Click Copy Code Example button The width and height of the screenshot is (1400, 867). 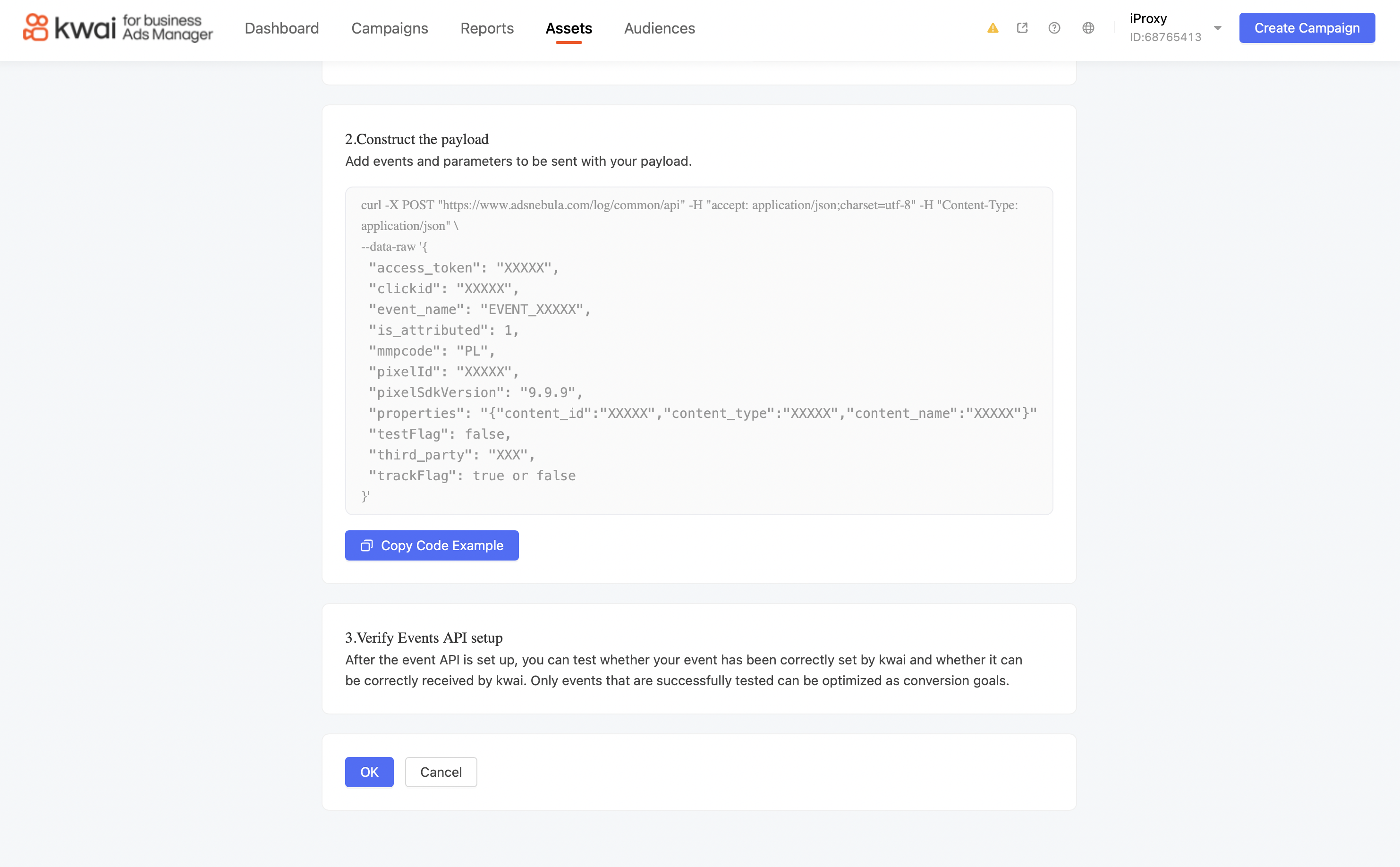432,545
